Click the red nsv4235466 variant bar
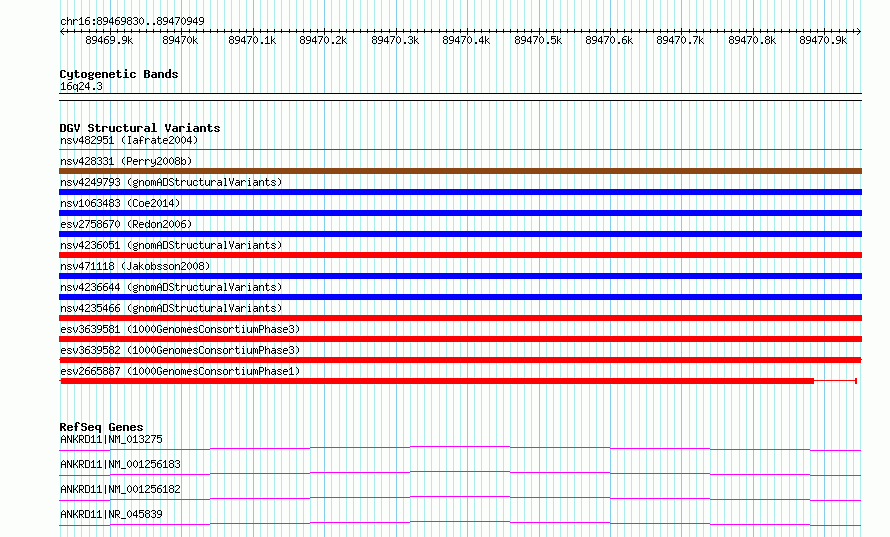 point(460,318)
